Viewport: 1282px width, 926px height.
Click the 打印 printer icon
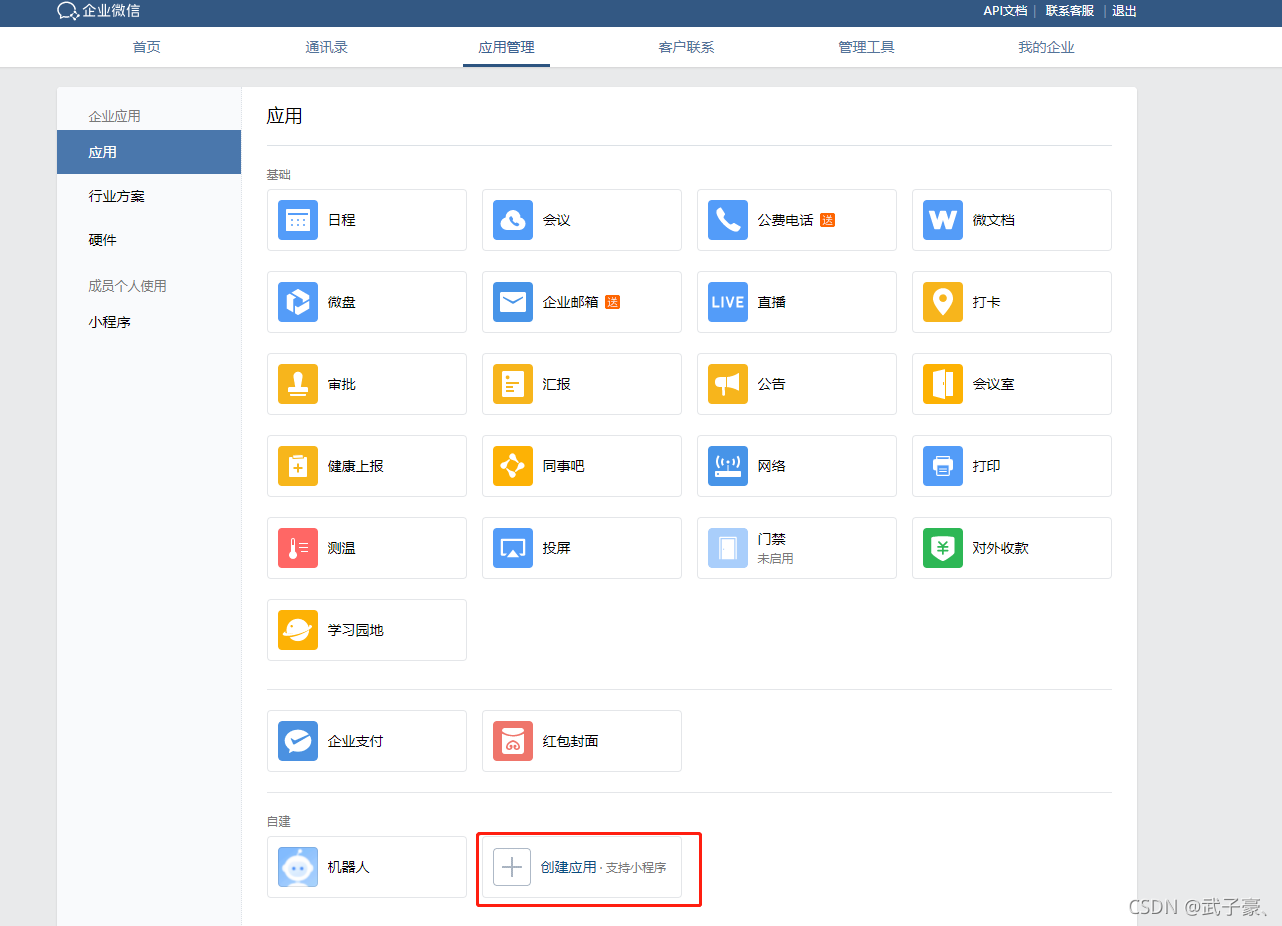click(943, 466)
